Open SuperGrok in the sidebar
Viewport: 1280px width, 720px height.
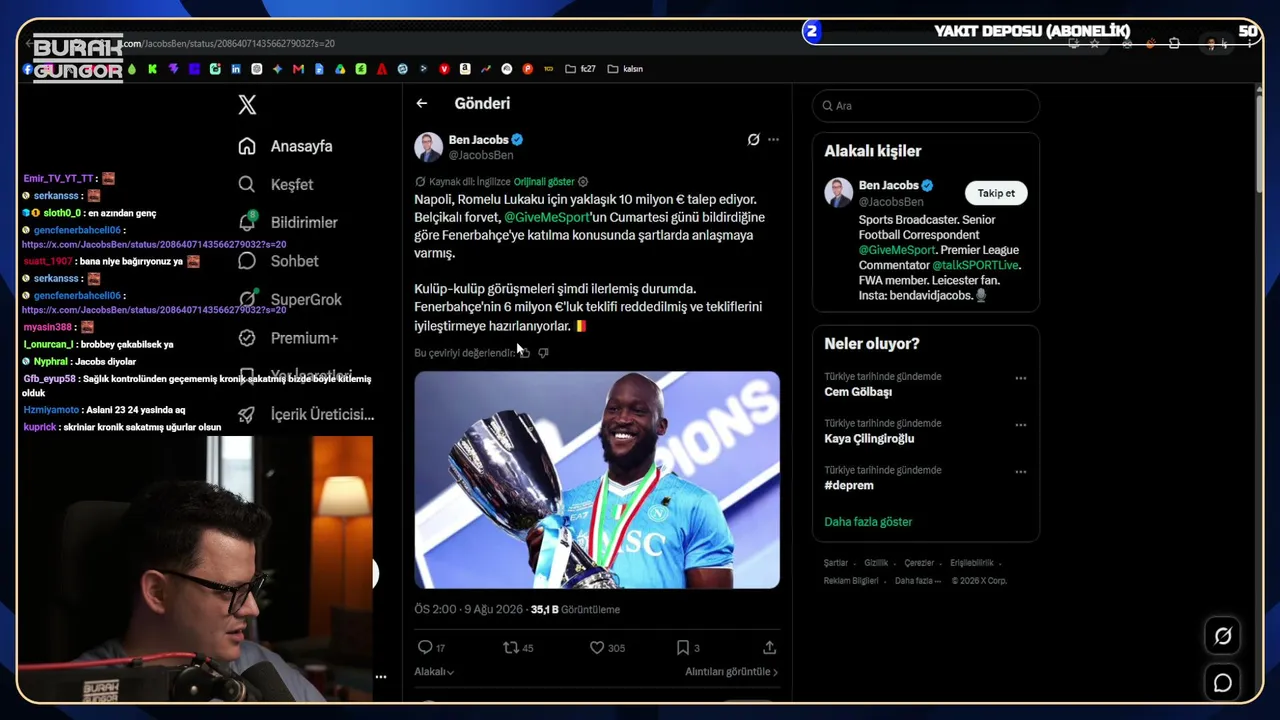point(289,300)
